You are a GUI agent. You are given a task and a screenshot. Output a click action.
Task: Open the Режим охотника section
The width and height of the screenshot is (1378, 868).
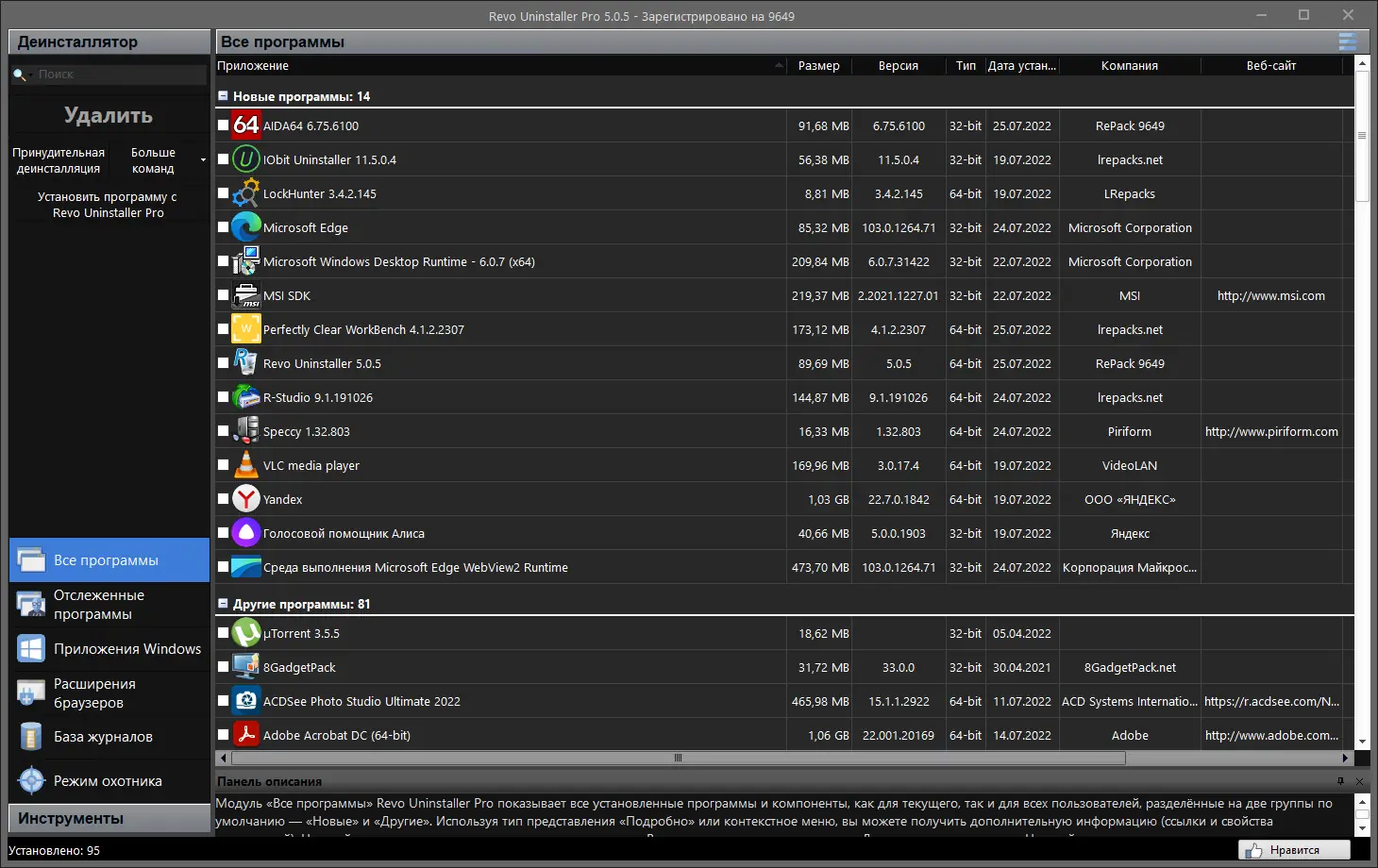(109, 781)
